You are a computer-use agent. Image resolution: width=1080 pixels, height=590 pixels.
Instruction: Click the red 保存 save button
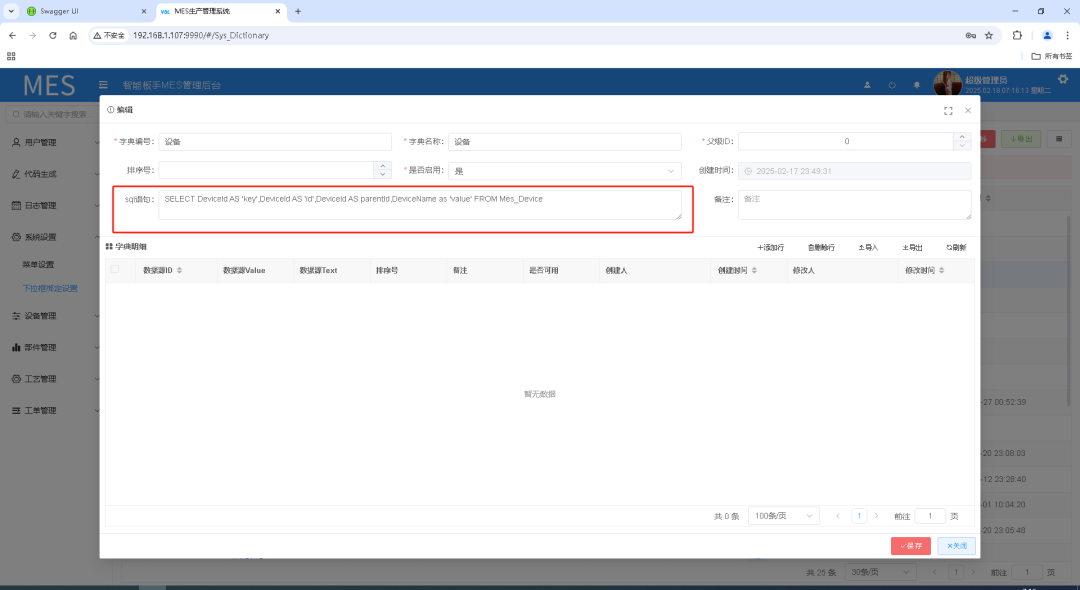[x=910, y=546]
